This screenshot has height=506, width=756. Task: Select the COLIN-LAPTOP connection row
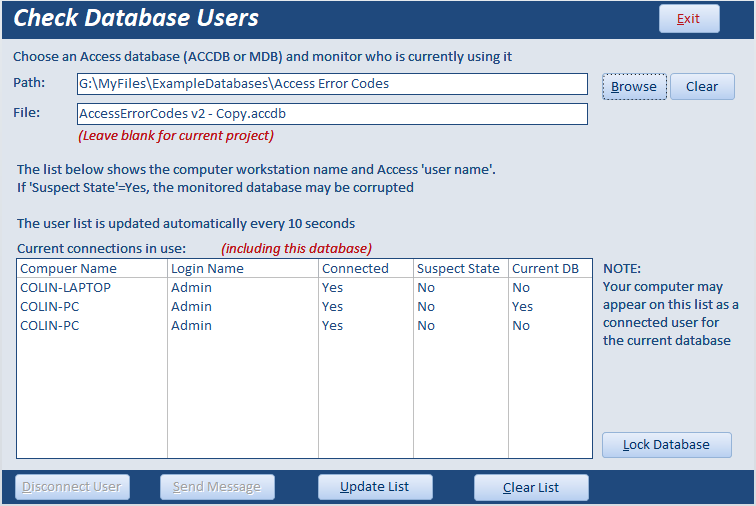[304, 287]
